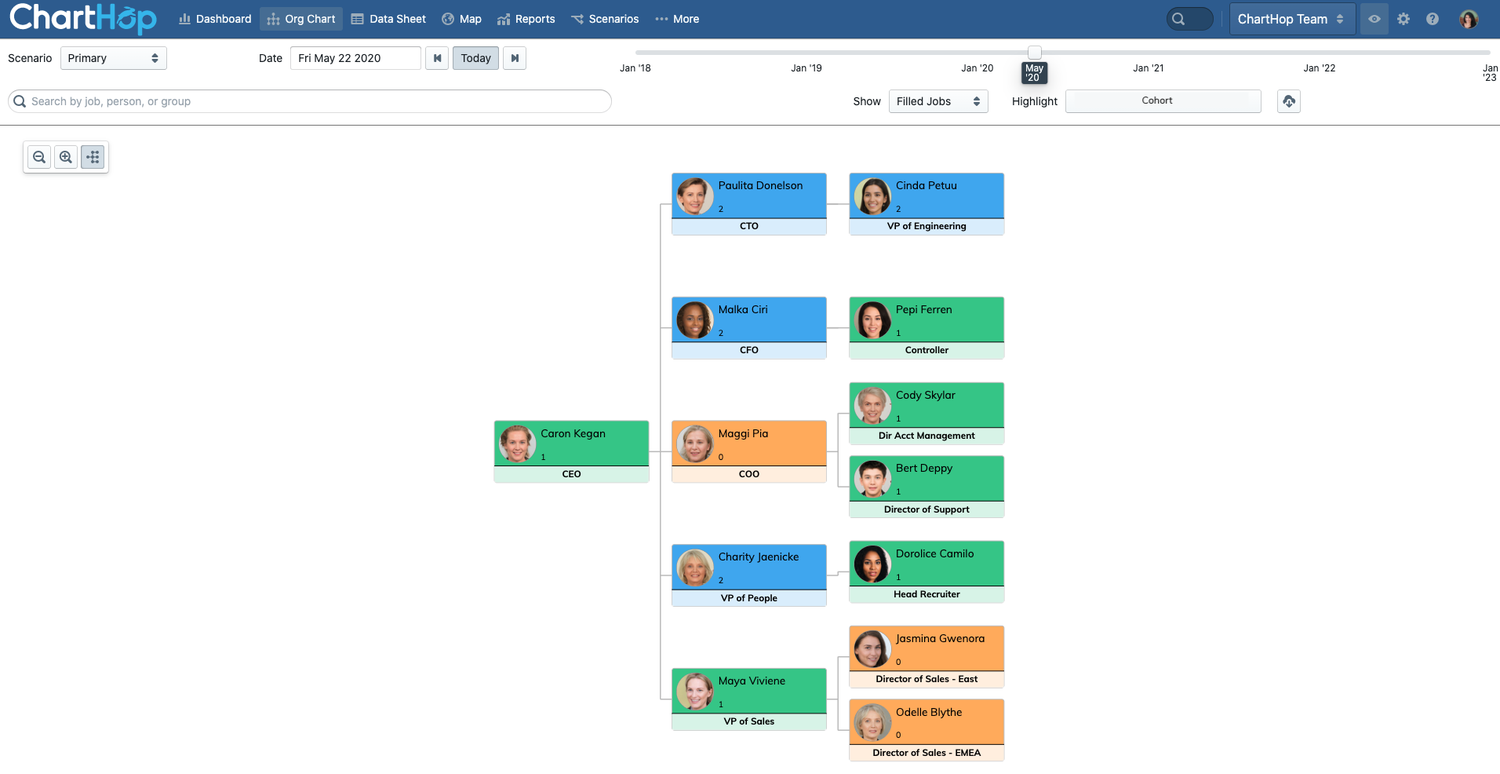Toggle the eye visibility options icon
The height and width of the screenshot is (774, 1500).
pos(1373,18)
